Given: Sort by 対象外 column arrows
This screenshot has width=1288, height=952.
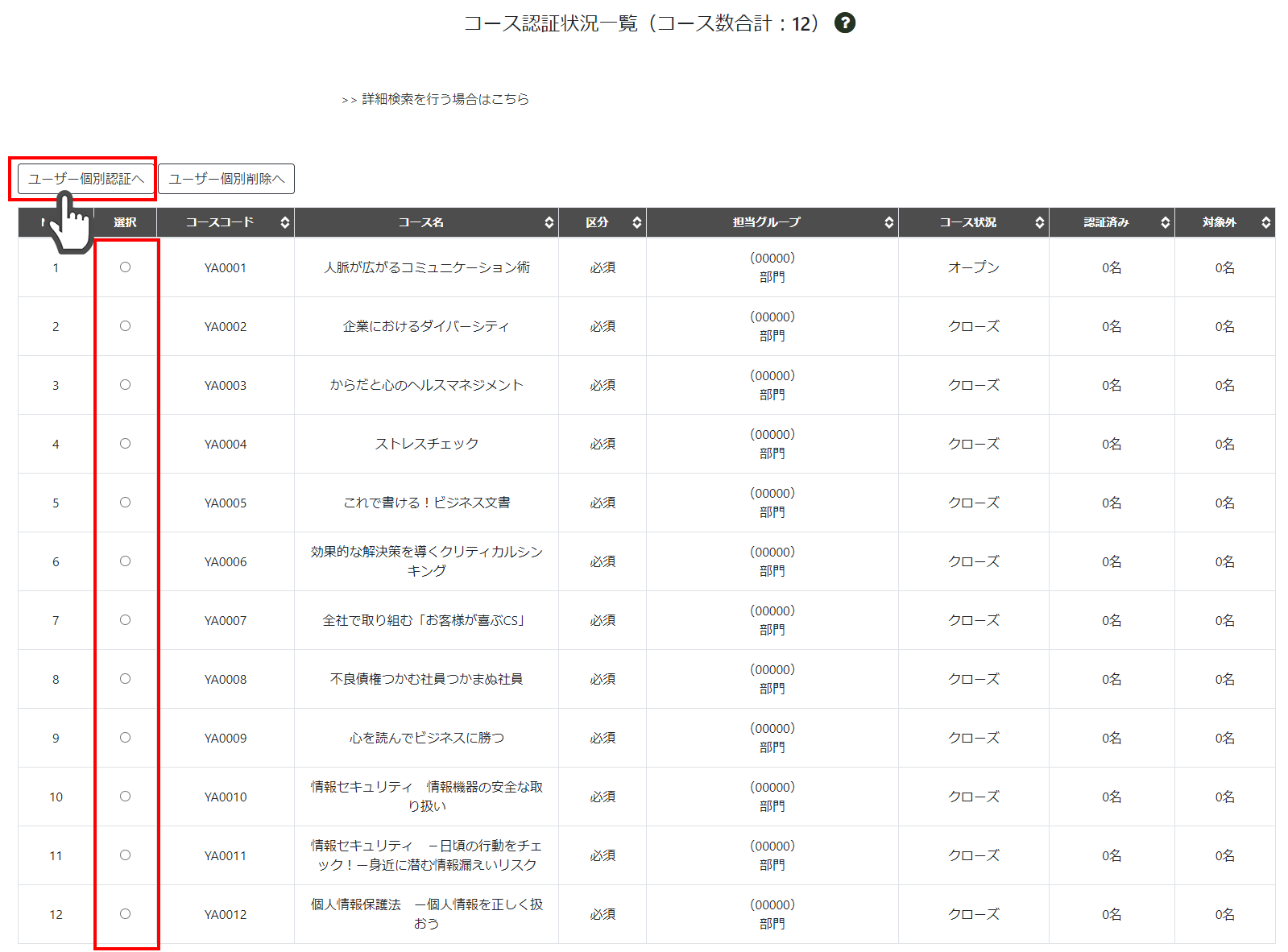Looking at the screenshot, I should (x=1265, y=222).
